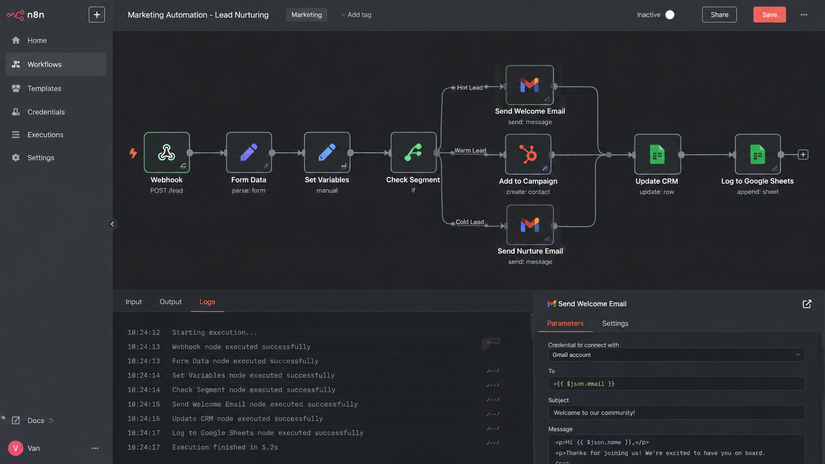Open the Van user options menu
This screenshot has height=464, width=825.
[x=95, y=448]
